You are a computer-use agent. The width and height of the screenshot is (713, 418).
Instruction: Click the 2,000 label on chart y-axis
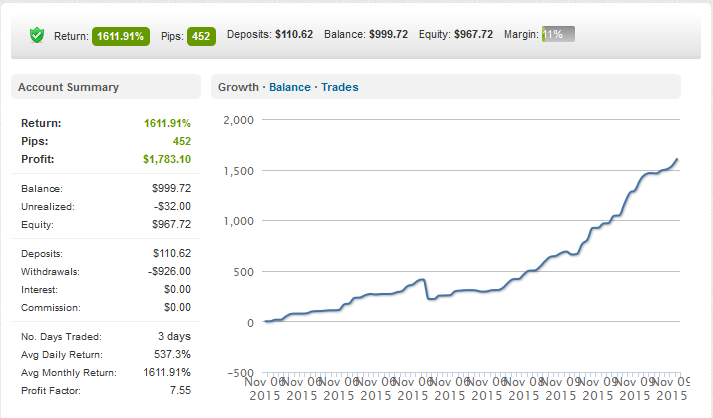point(240,120)
